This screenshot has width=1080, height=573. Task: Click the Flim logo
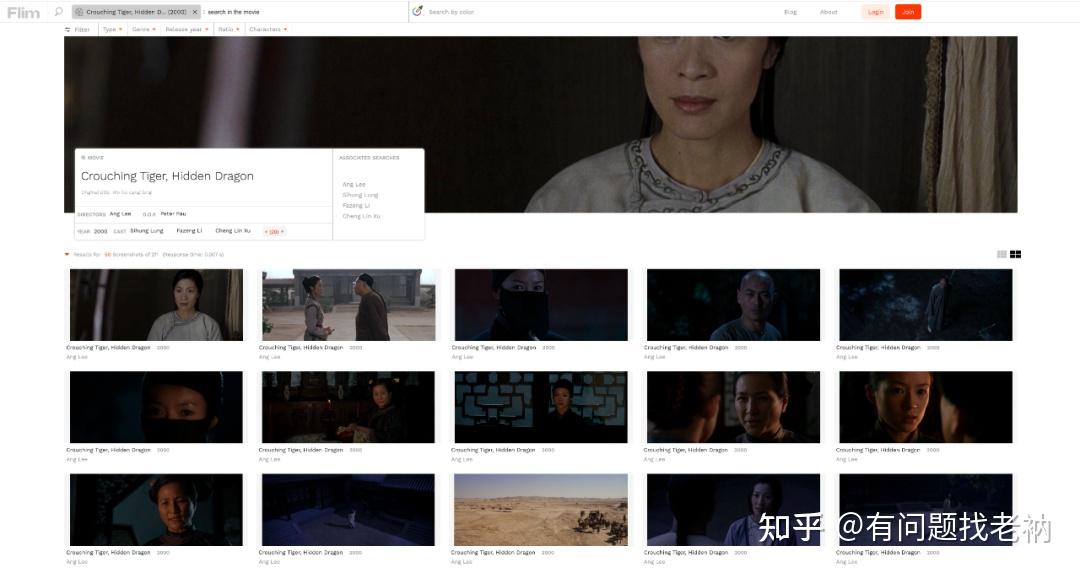tap(23, 12)
